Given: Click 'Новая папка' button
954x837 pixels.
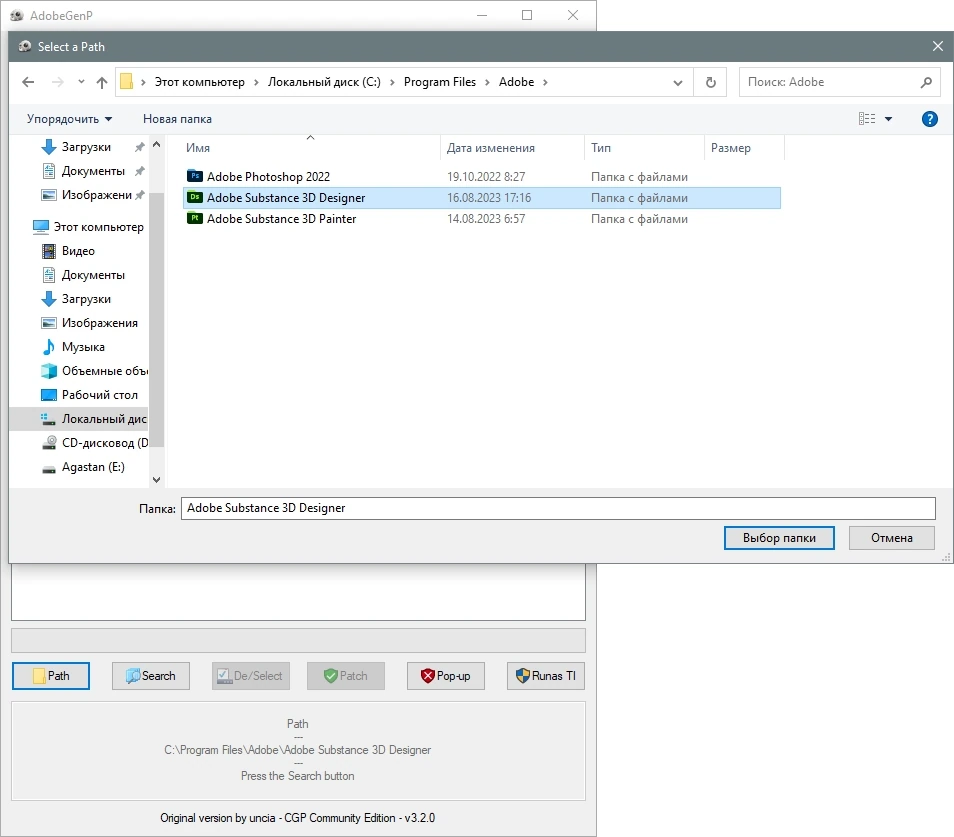Looking at the screenshot, I should (x=177, y=119).
